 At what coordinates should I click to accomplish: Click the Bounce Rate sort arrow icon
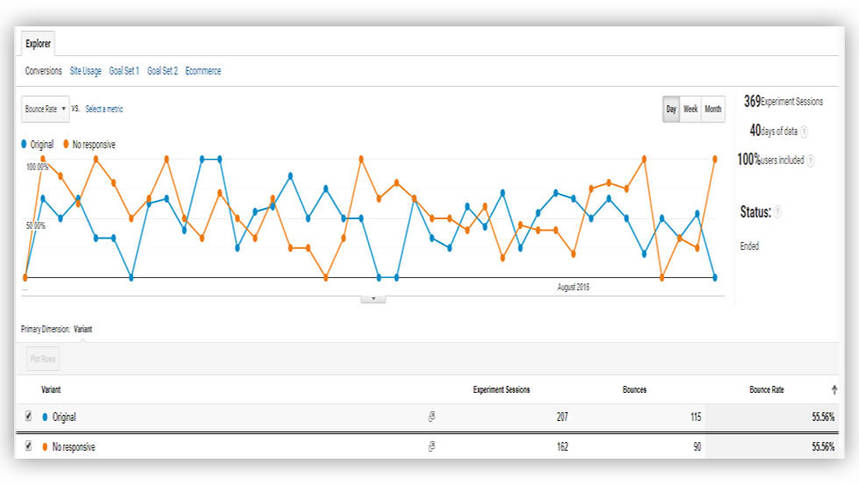pos(834,390)
